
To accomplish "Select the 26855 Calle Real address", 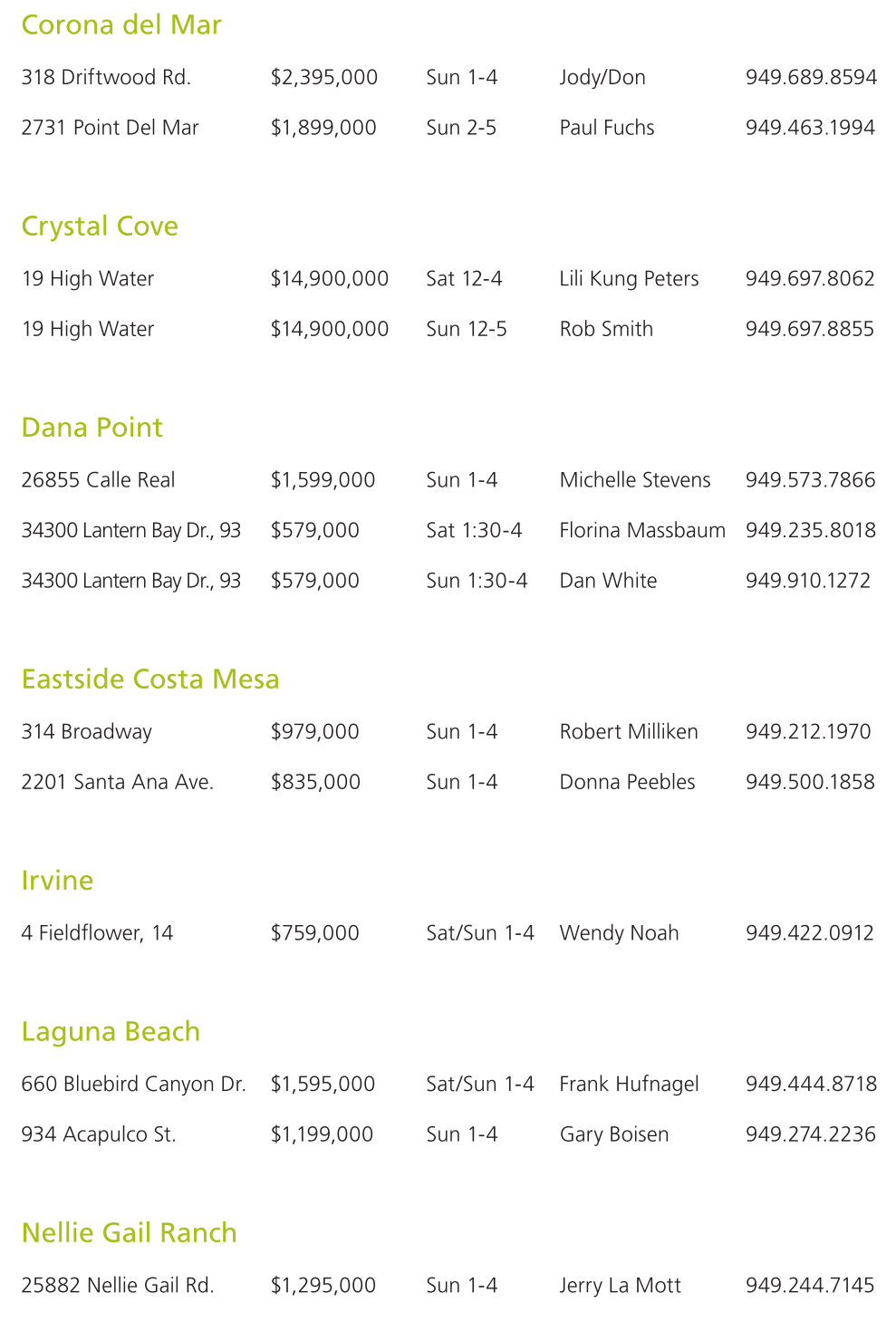I will pyautogui.click(x=98, y=480).
